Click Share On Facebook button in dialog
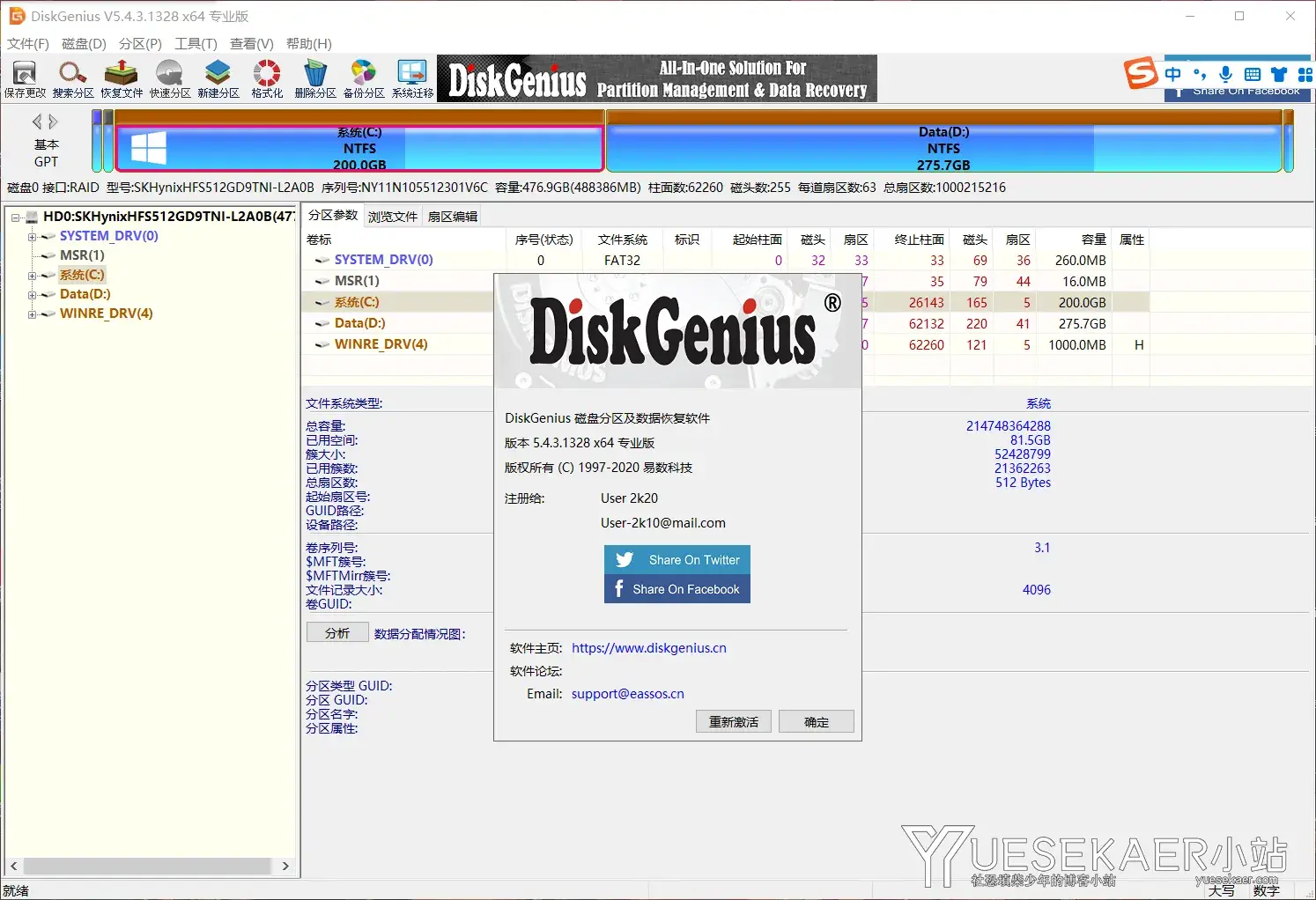Viewport: 1316px width, 900px height. point(677,589)
